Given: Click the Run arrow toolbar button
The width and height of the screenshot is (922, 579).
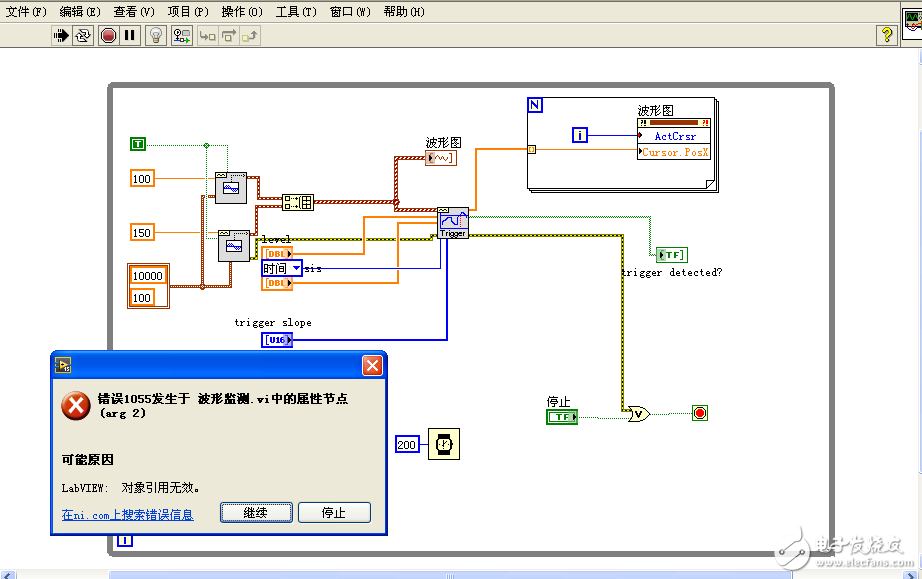Looking at the screenshot, I should 61,36.
